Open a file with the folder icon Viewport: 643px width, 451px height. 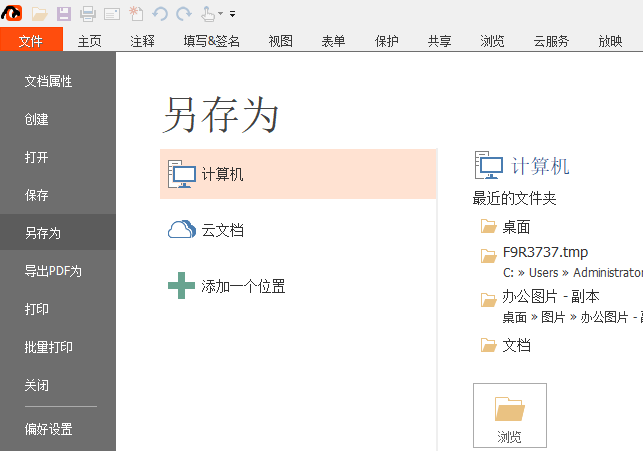[40, 14]
